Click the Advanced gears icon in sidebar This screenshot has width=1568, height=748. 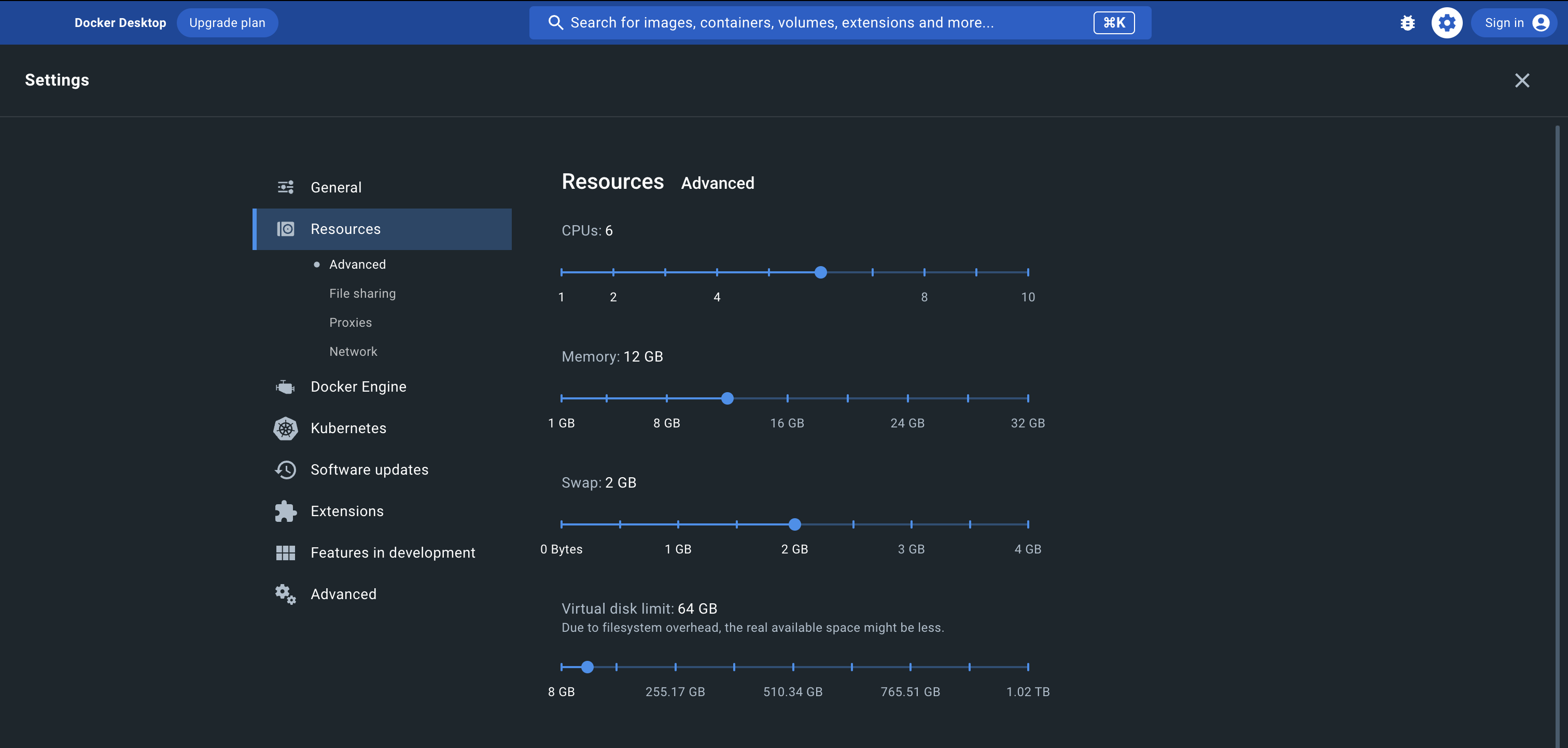(286, 594)
